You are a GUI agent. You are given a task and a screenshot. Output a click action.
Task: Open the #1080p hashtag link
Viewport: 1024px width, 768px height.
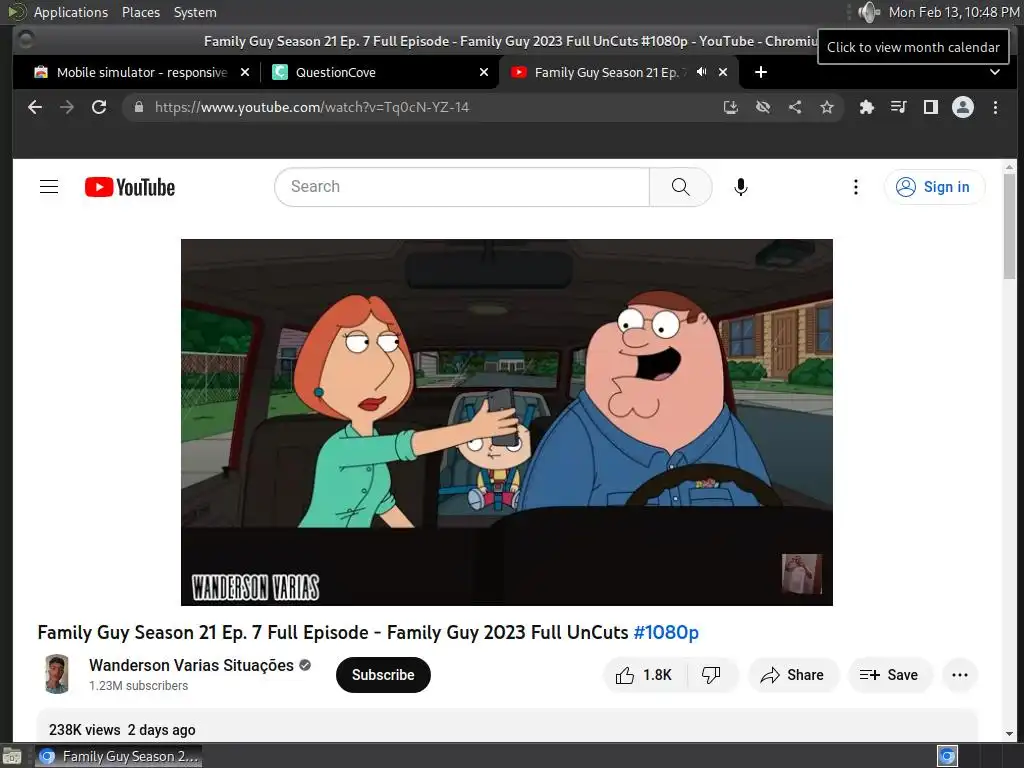click(666, 632)
